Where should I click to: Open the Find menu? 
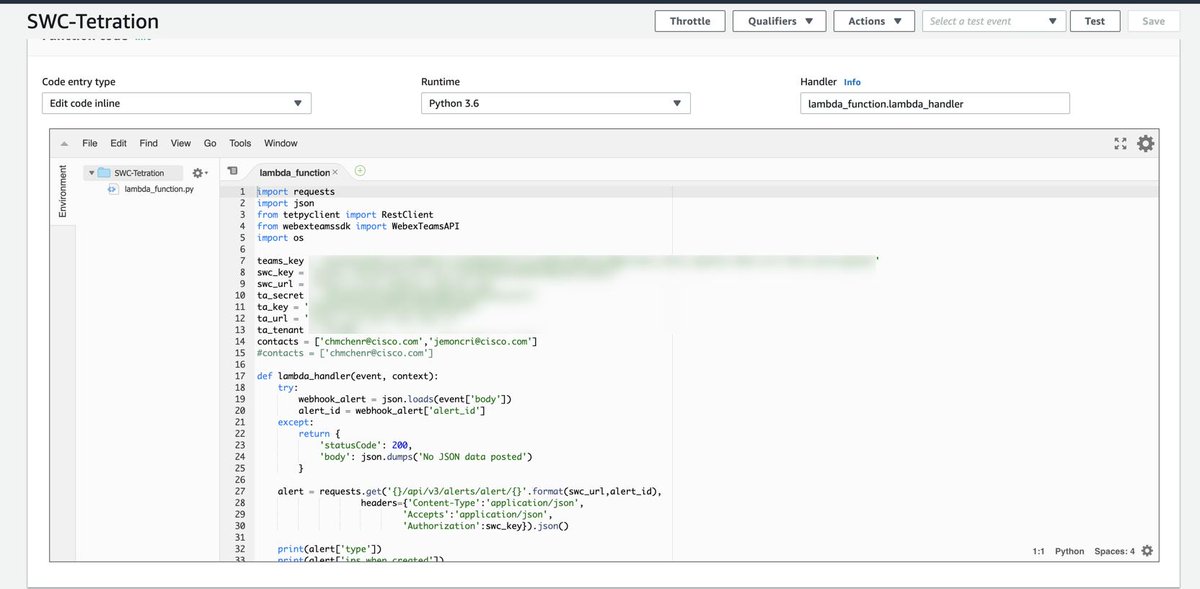(x=148, y=144)
